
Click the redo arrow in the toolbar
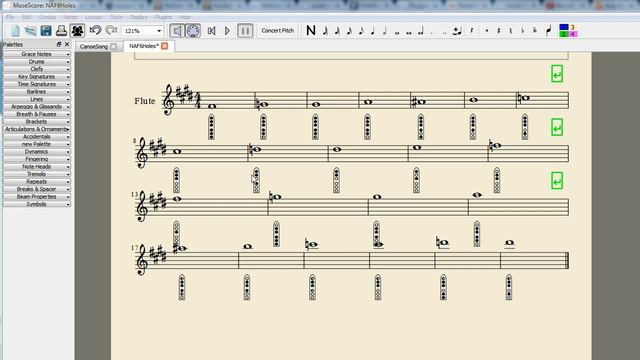(111, 30)
